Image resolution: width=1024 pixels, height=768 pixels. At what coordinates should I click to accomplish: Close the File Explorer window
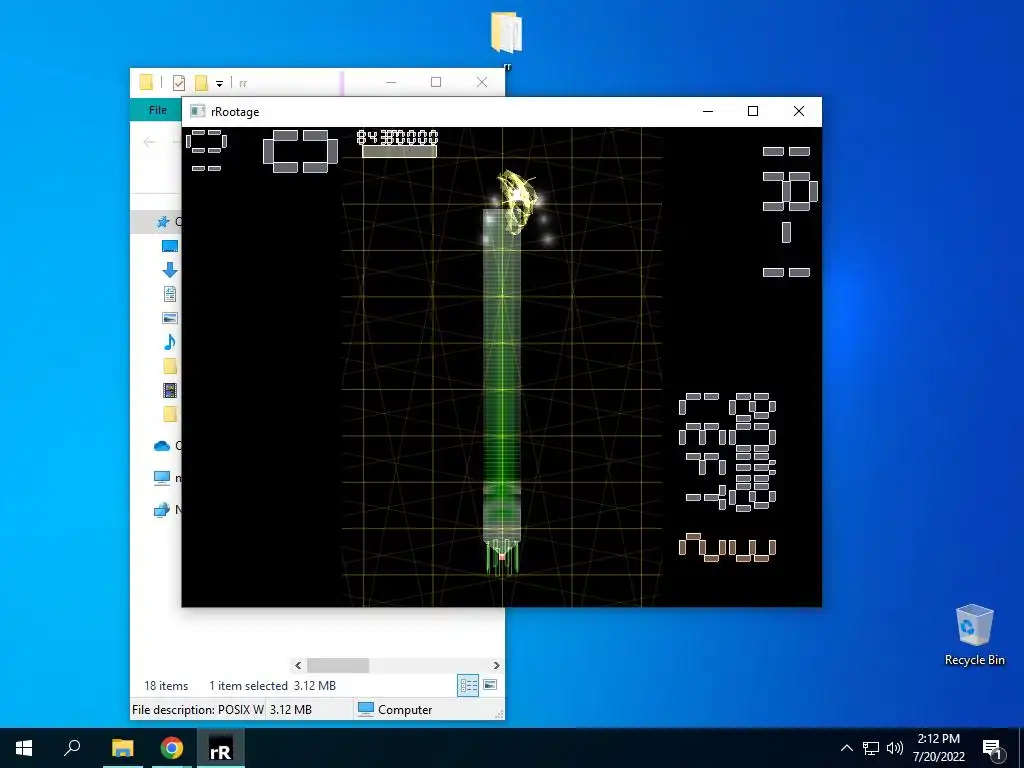482,82
